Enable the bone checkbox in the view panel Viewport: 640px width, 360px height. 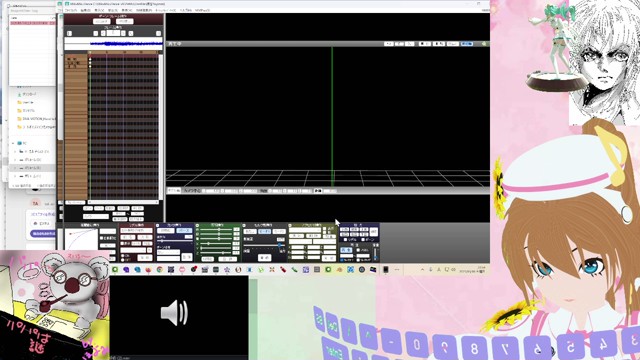pos(363,240)
